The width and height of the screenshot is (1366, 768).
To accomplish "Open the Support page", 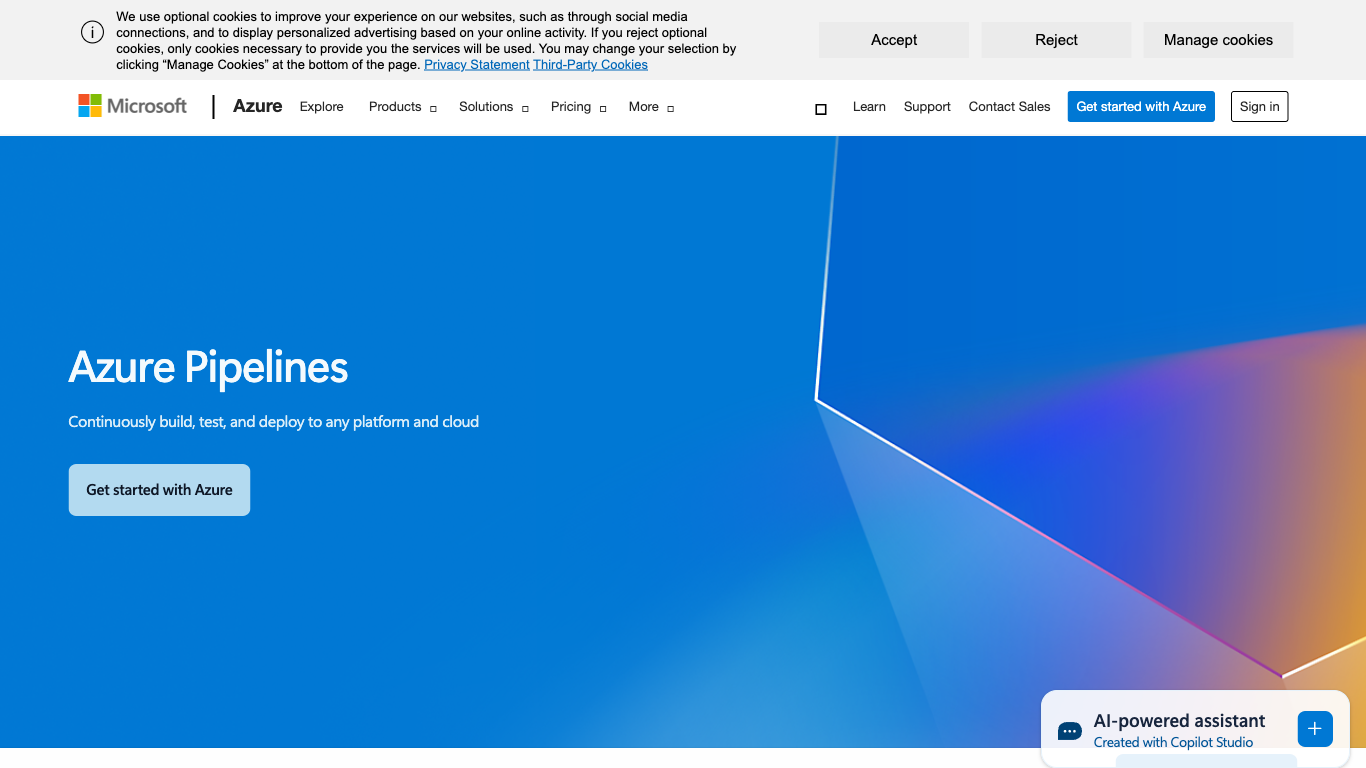I will [927, 107].
